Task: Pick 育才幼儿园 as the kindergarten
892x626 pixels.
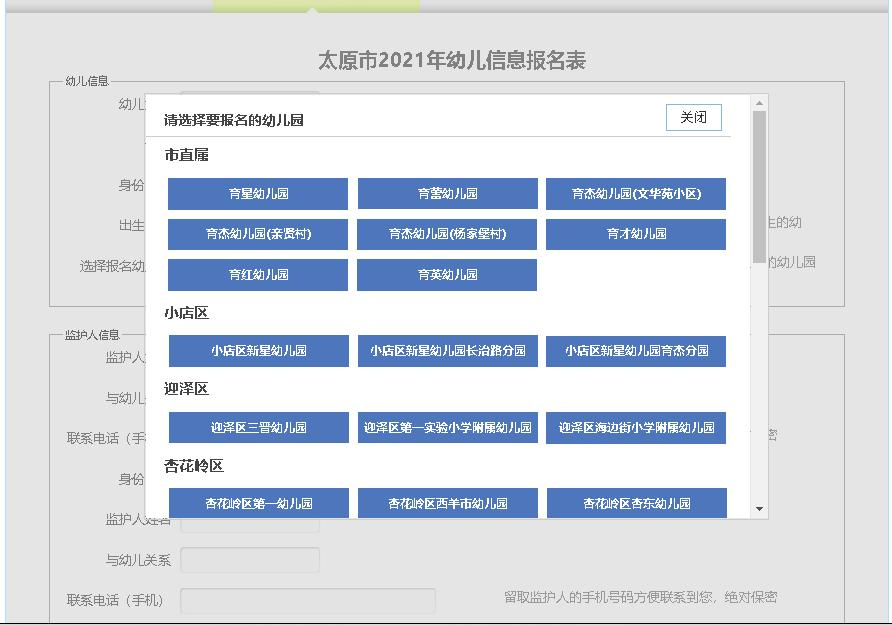Action: point(635,234)
